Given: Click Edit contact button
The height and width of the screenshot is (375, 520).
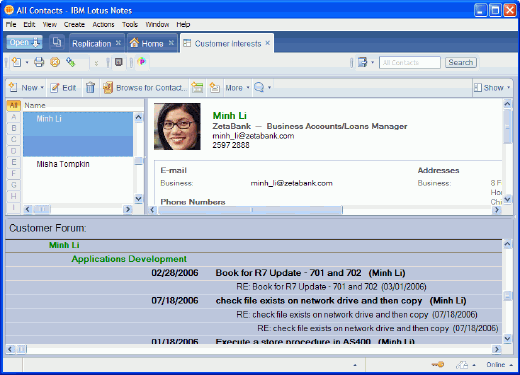Looking at the screenshot, I should pos(63,88).
